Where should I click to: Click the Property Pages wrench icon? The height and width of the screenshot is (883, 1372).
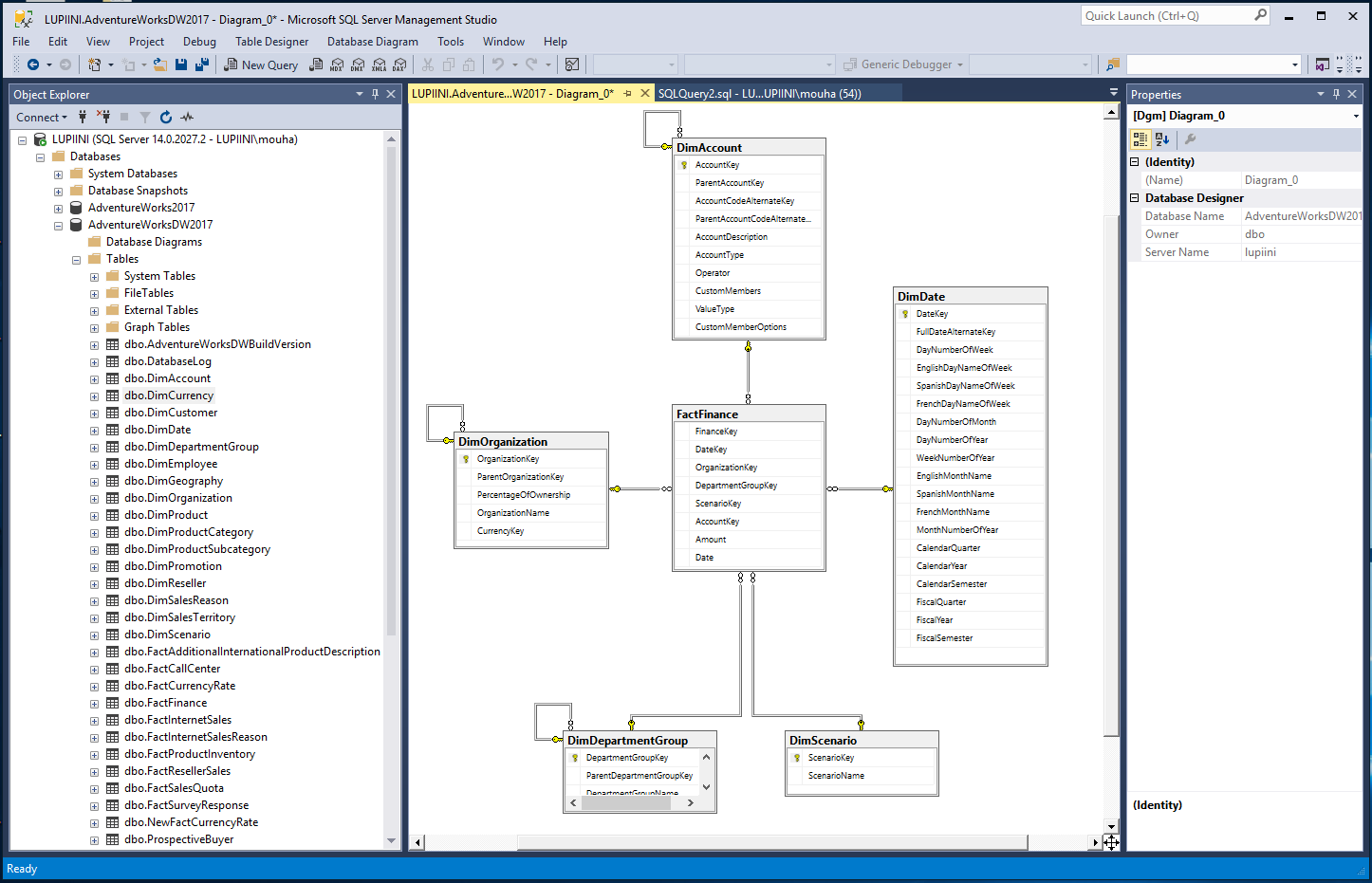coord(1190,138)
